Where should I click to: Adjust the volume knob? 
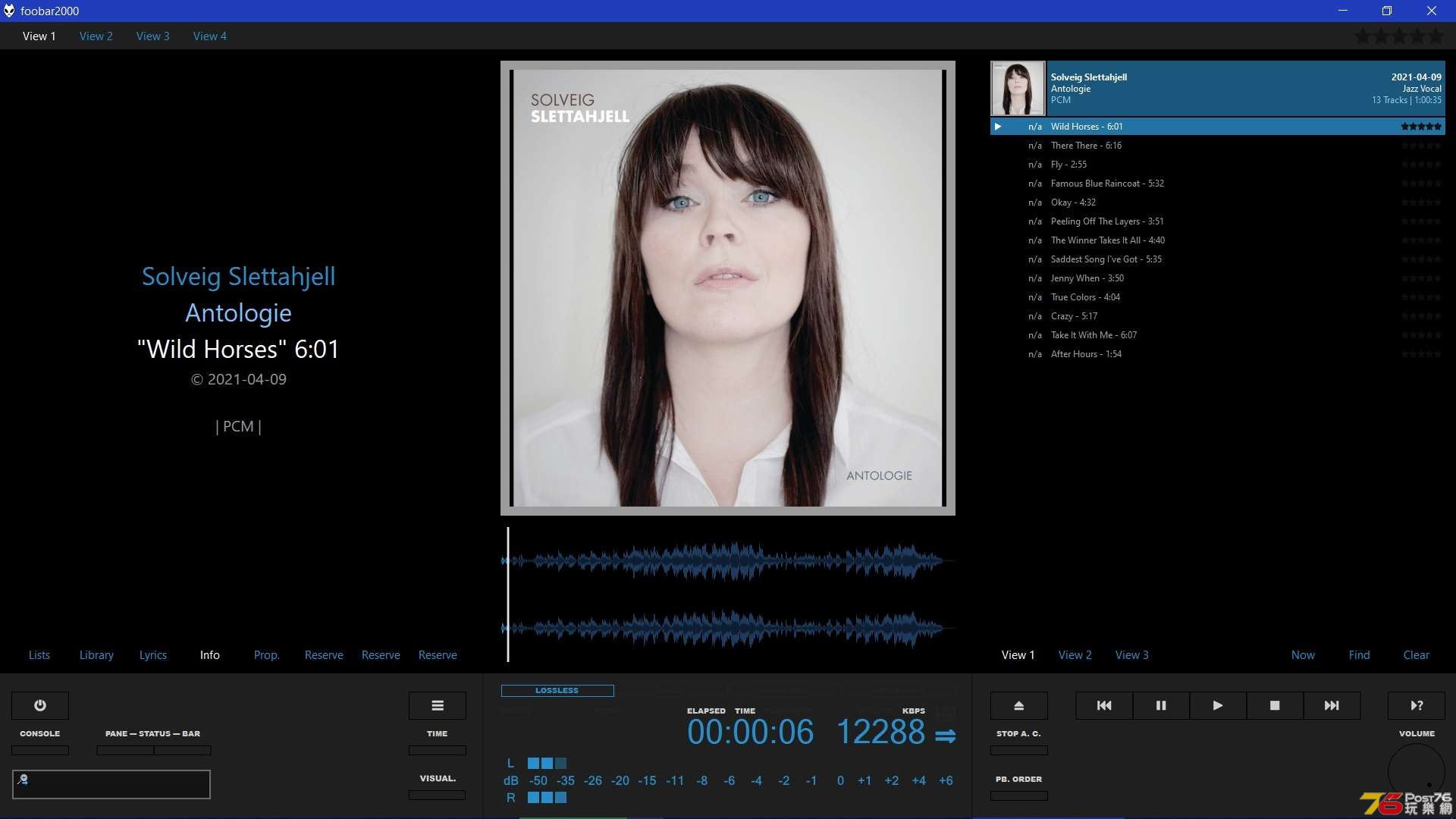(x=1417, y=772)
